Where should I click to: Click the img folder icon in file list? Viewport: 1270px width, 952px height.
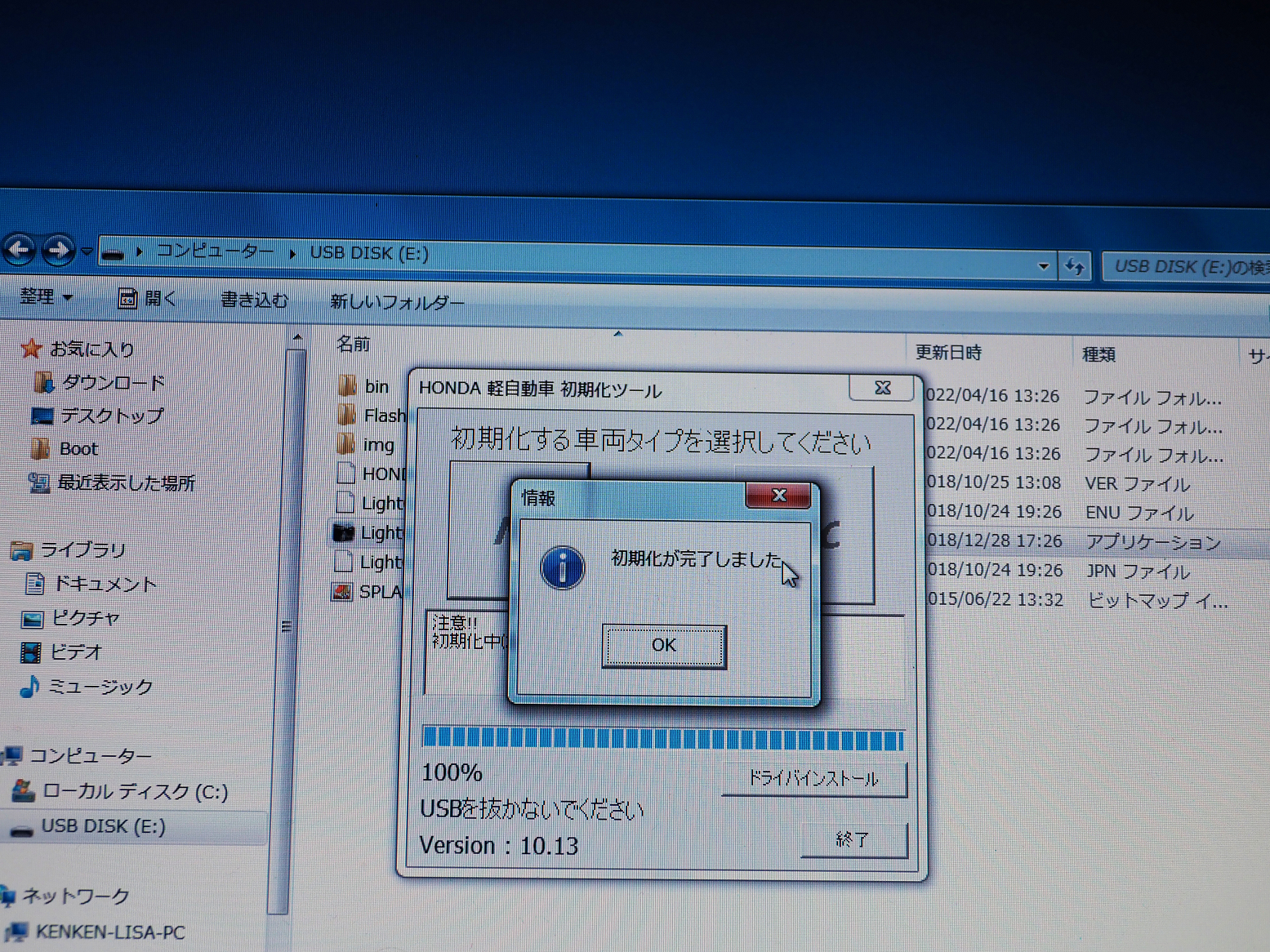(x=346, y=443)
